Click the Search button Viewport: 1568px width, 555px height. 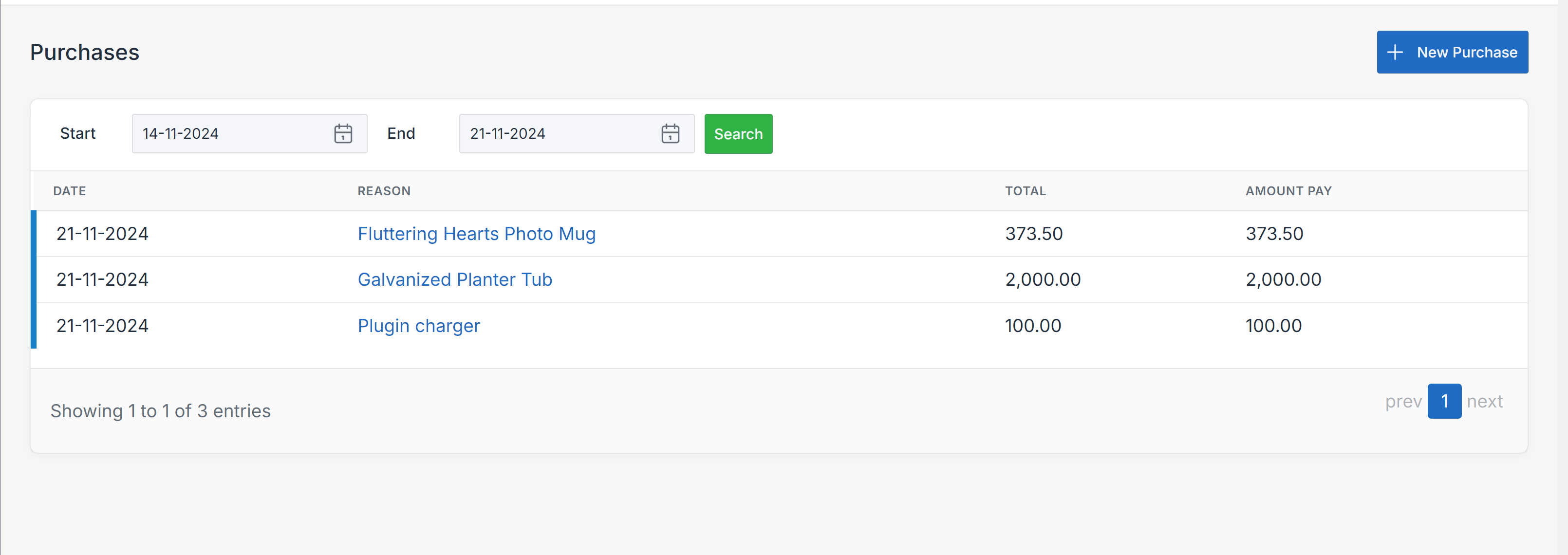(738, 134)
